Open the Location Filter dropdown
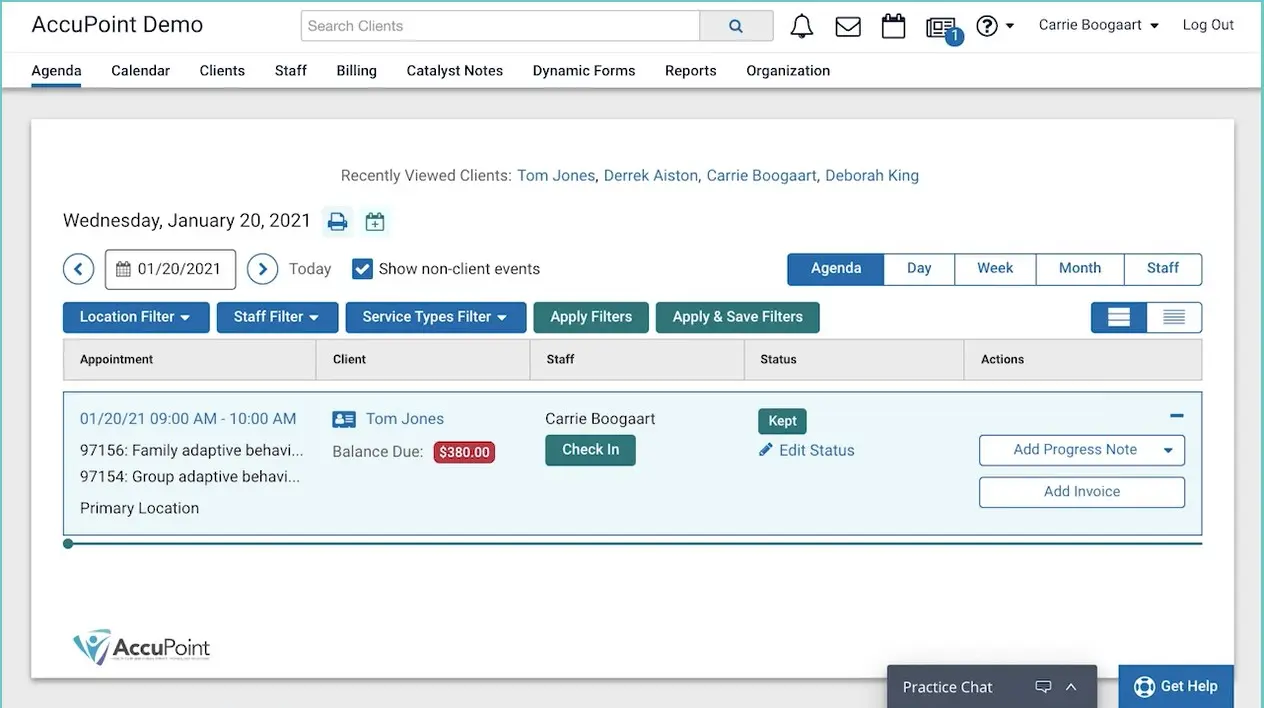1264x708 pixels. (135, 317)
